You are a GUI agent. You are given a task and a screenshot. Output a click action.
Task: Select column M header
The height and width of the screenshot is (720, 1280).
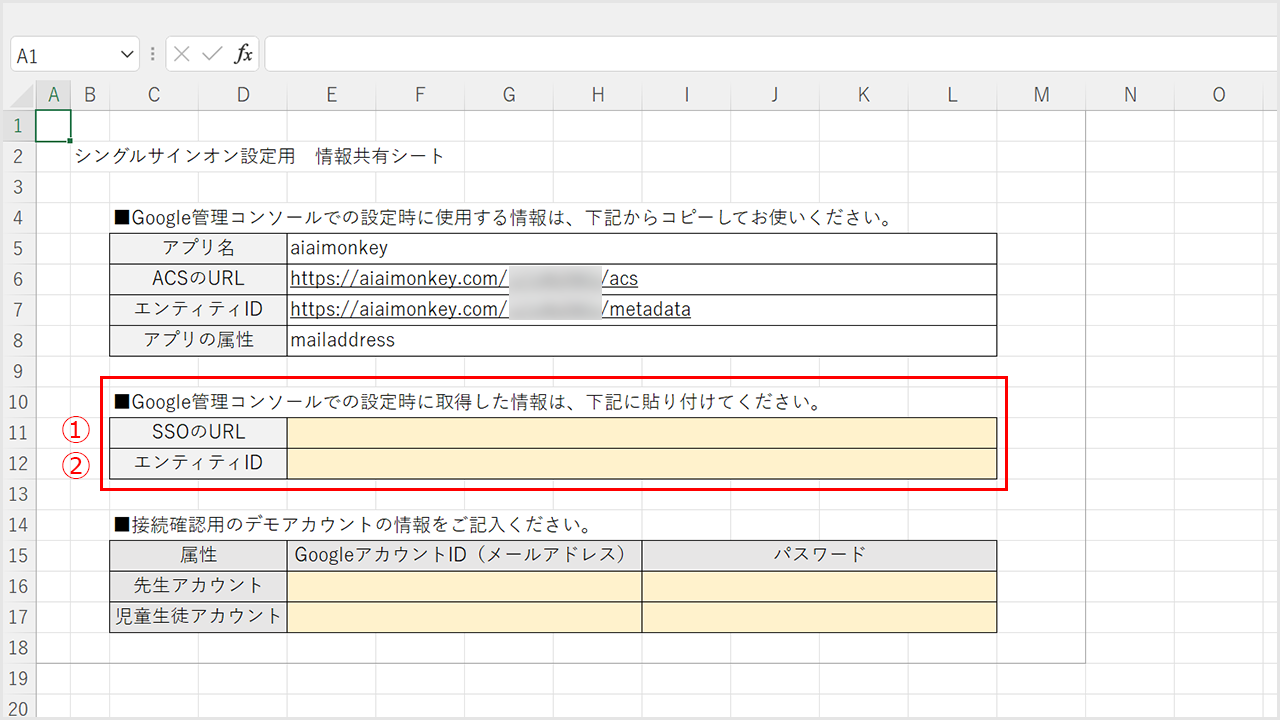pyautogui.click(x=1041, y=95)
